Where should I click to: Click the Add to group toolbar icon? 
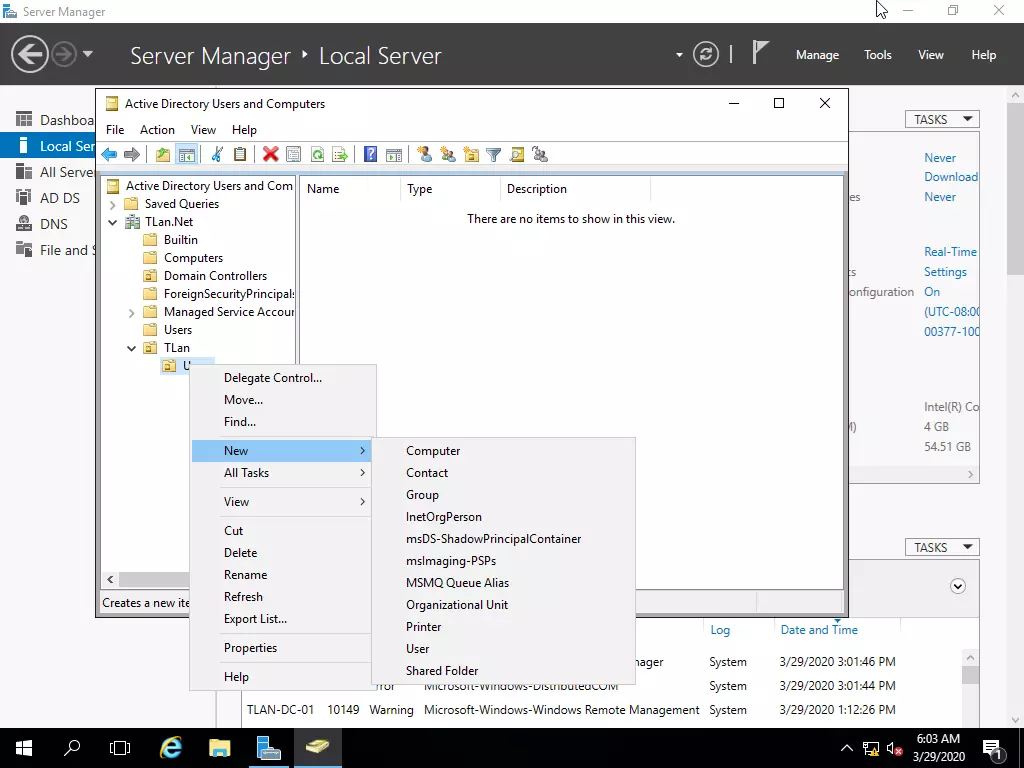[540, 155]
